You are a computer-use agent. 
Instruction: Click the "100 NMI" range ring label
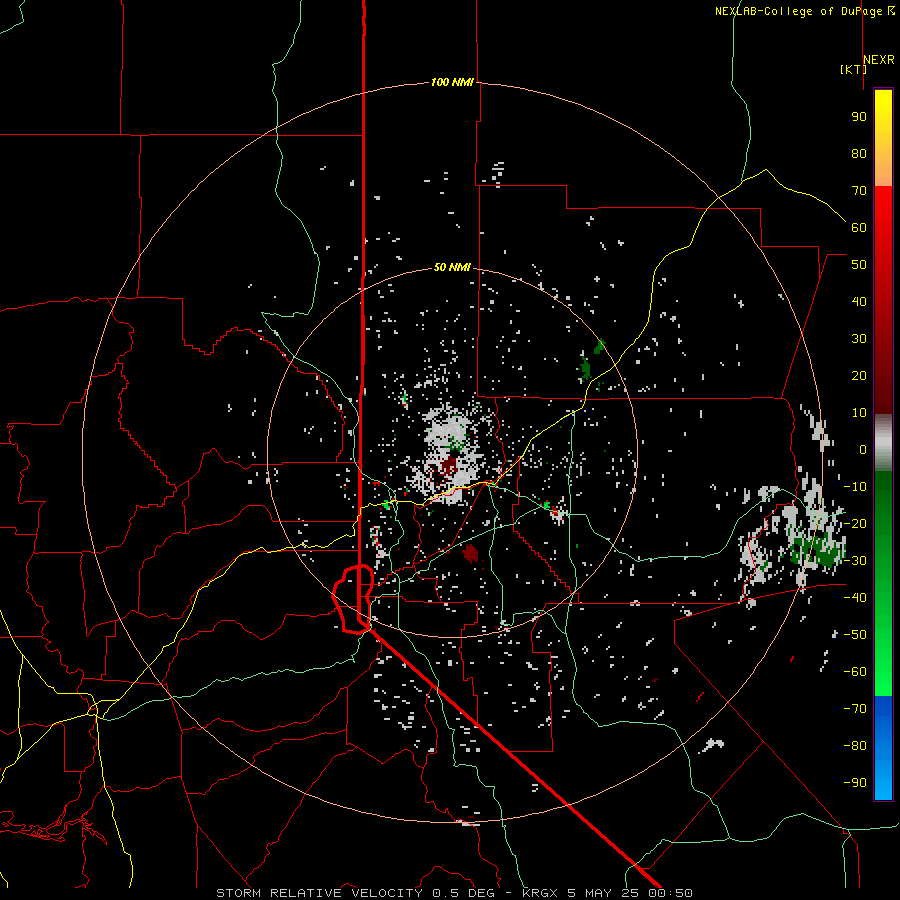tap(452, 83)
